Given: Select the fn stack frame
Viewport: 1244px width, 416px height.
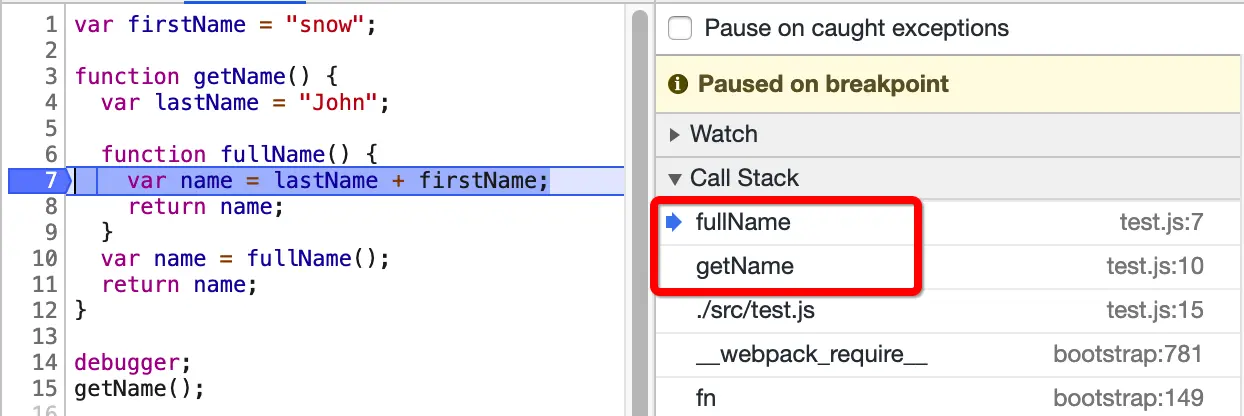Looking at the screenshot, I should point(706,398).
